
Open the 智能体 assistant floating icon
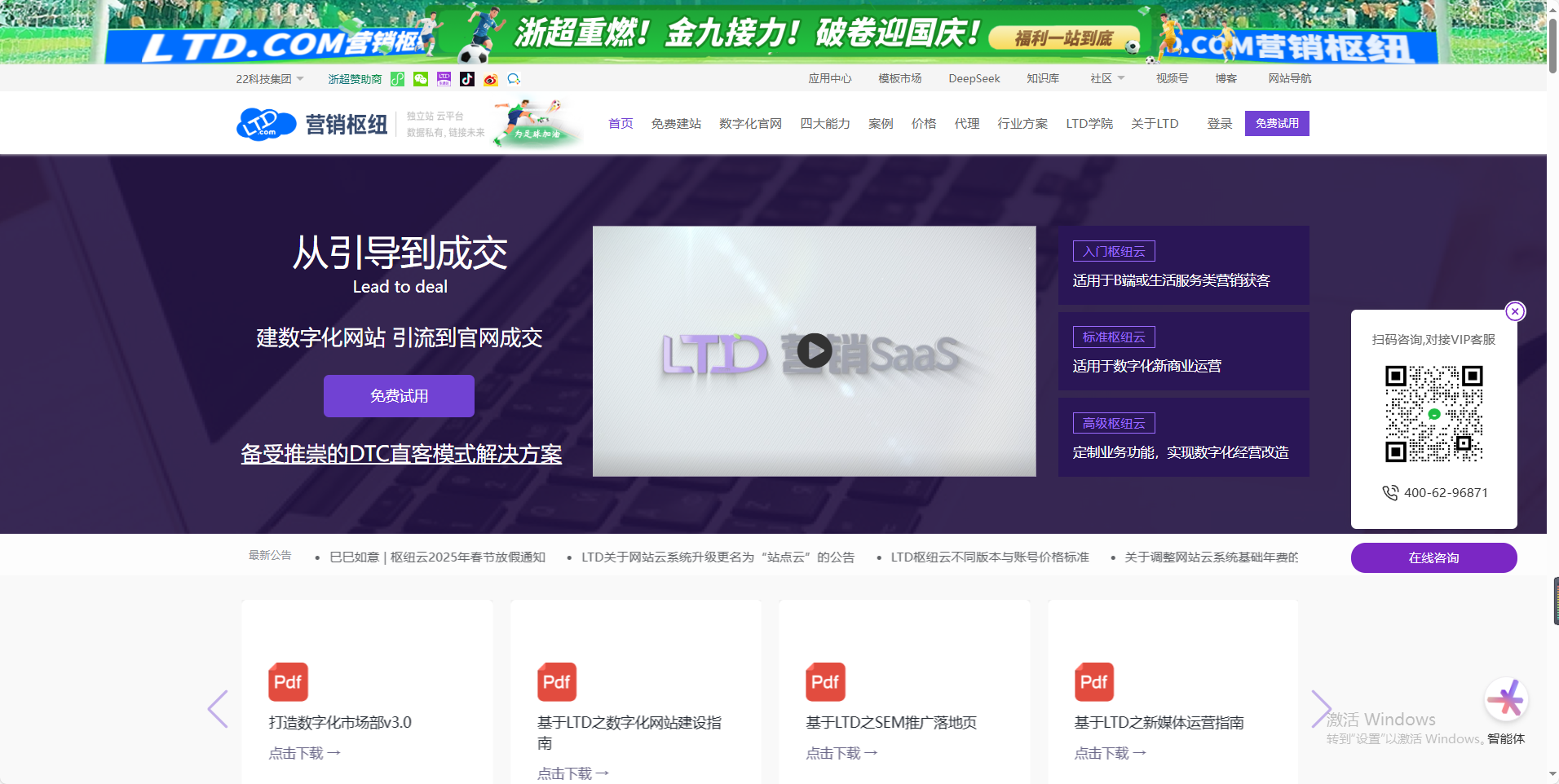click(x=1506, y=700)
